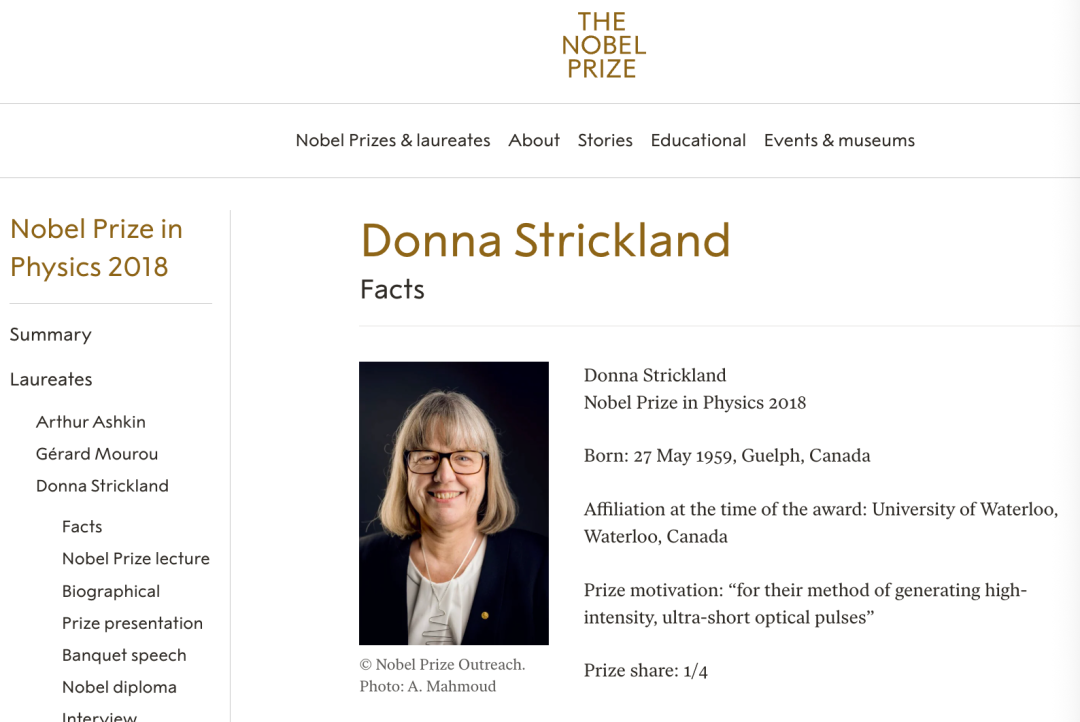Screen dimensions: 1080x722
Task: Open the Biographical page
Action: point(111,591)
